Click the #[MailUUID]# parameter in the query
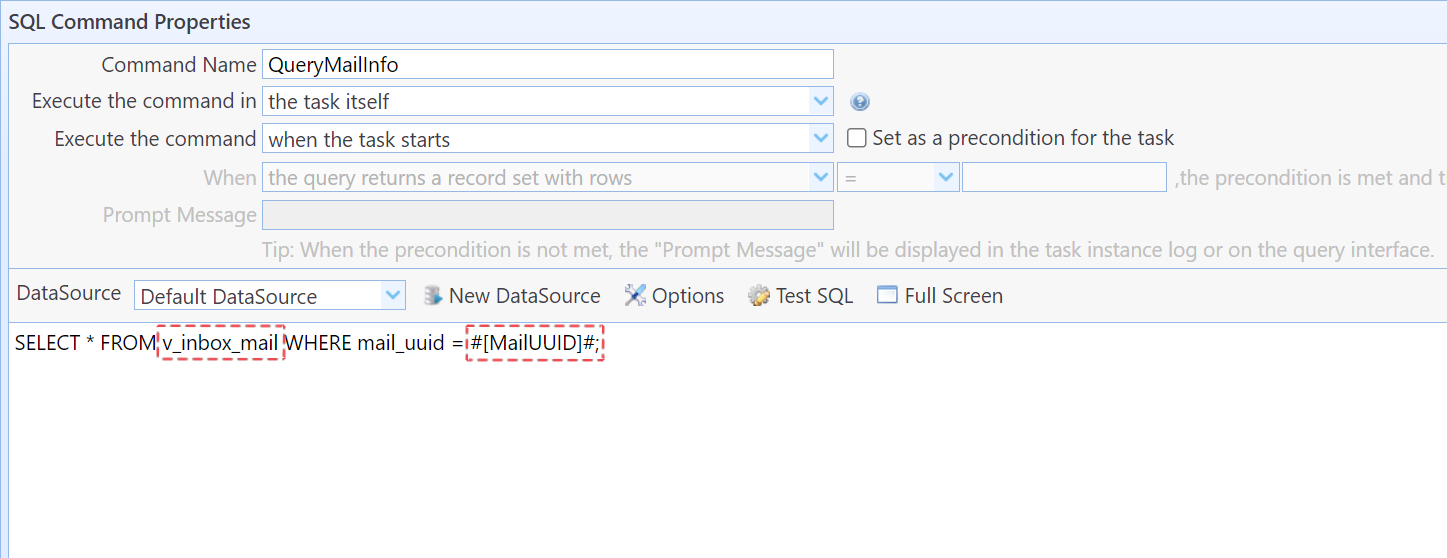Image resolution: width=1447 pixels, height=558 pixels. pos(533,343)
